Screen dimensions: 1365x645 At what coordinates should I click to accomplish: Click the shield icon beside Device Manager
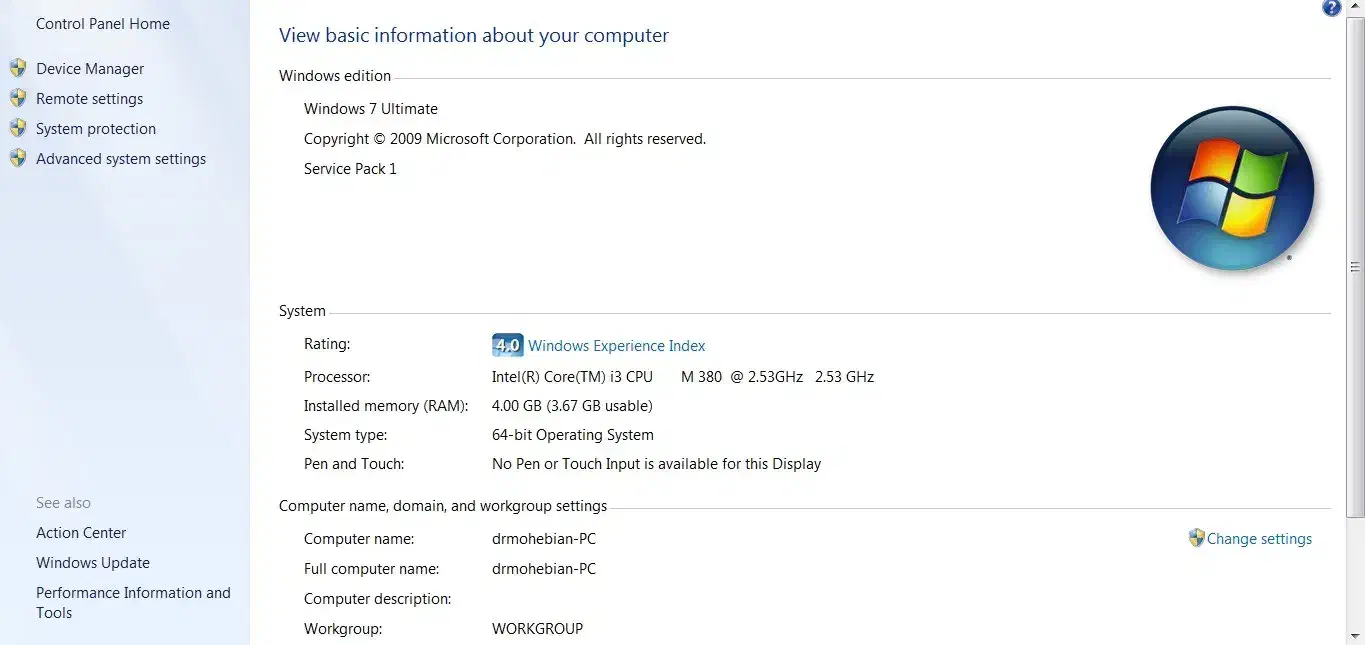click(18, 68)
